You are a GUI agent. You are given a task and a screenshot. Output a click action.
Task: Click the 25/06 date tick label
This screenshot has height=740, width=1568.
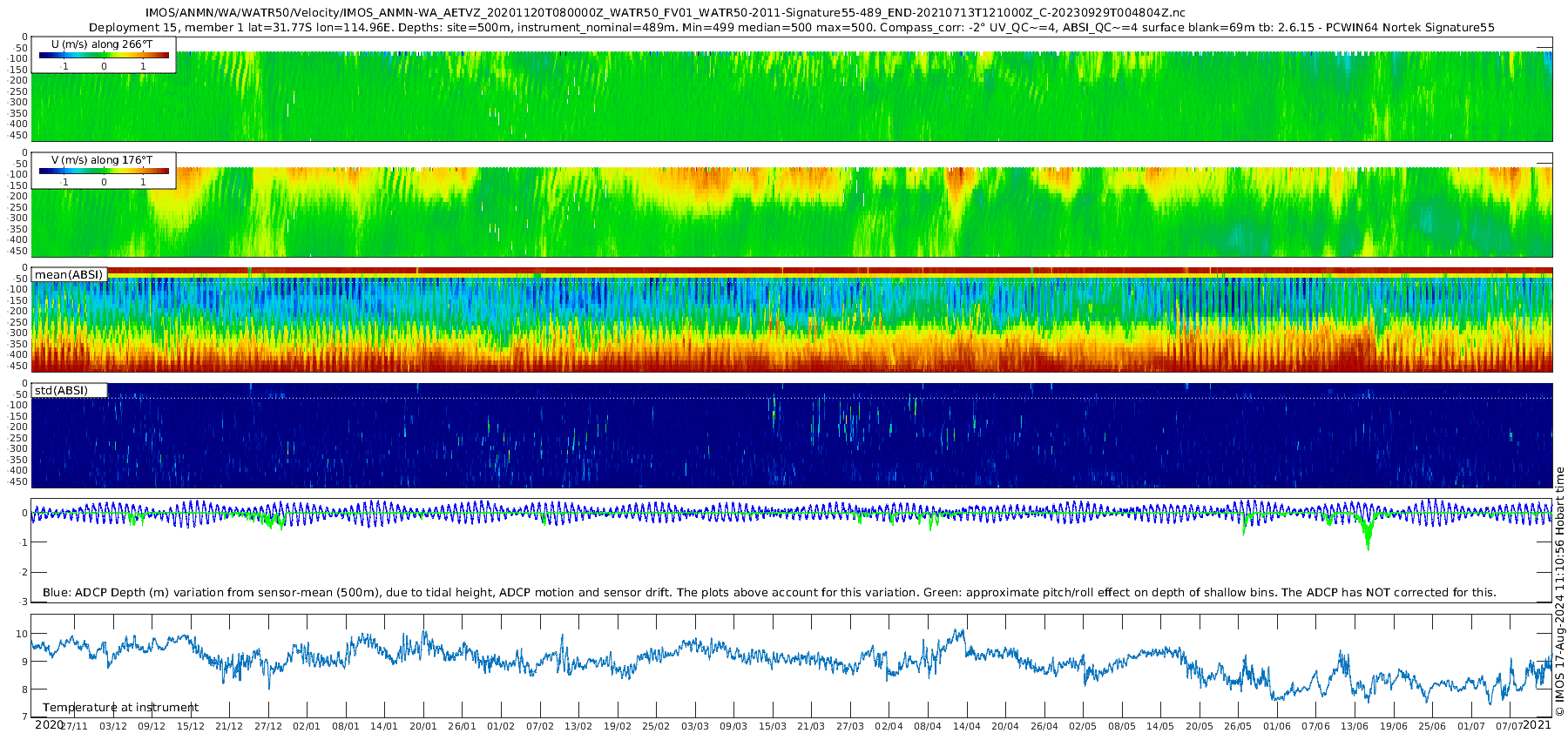tap(1432, 726)
